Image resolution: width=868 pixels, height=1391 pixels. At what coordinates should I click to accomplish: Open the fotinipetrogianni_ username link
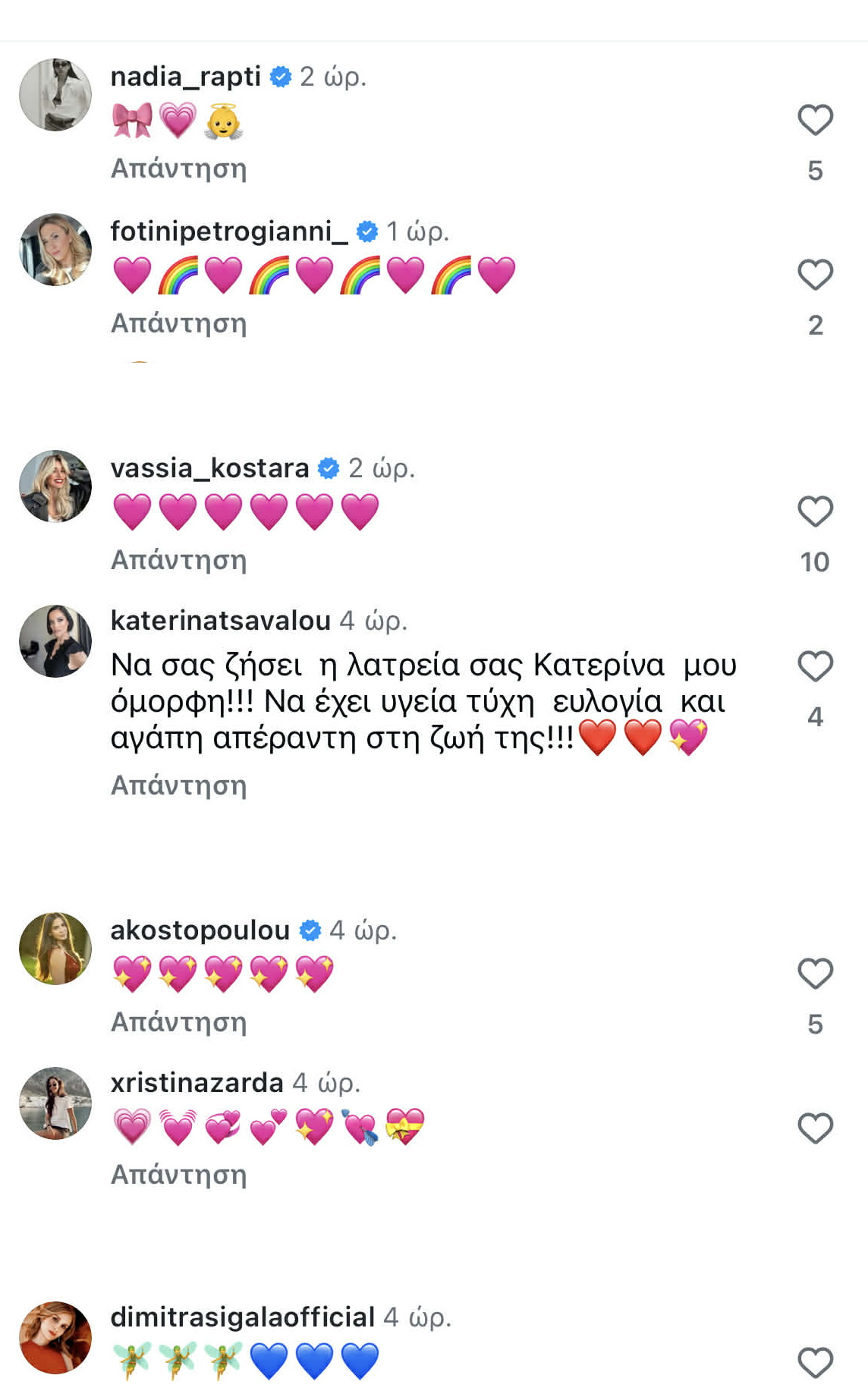(228, 231)
